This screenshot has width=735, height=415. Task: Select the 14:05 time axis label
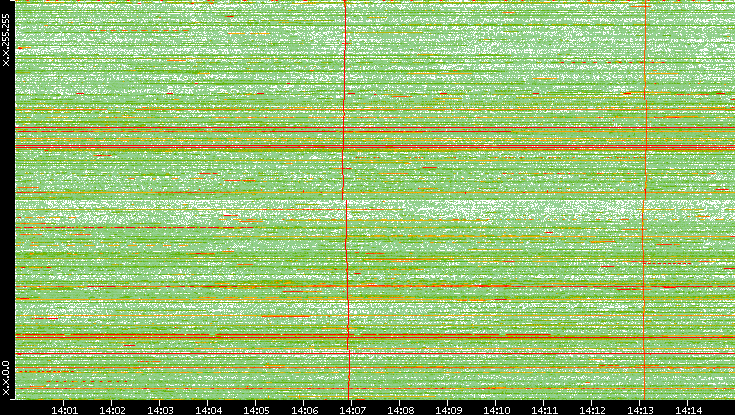[256, 410]
